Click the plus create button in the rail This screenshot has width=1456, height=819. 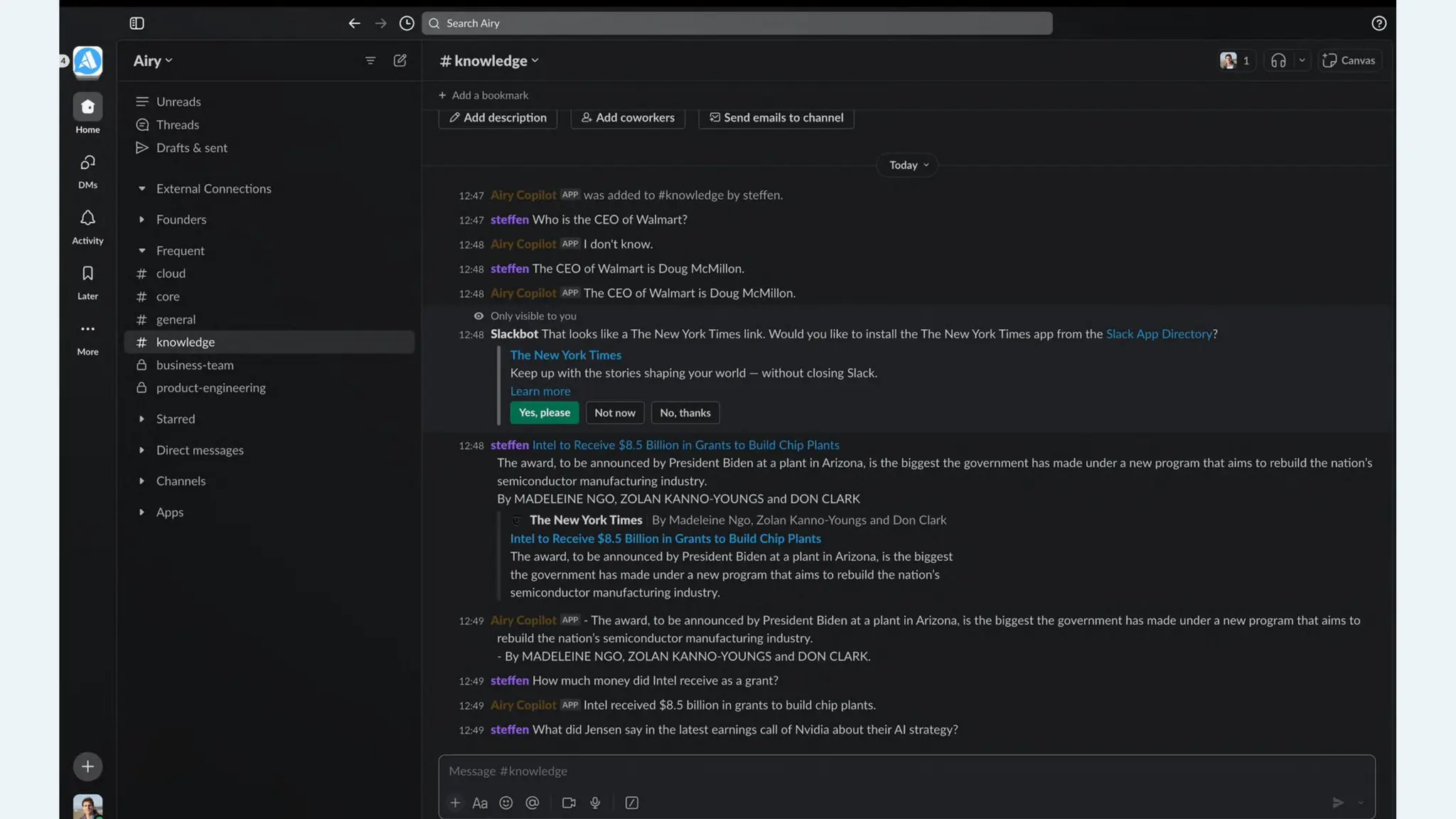tap(87, 766)
